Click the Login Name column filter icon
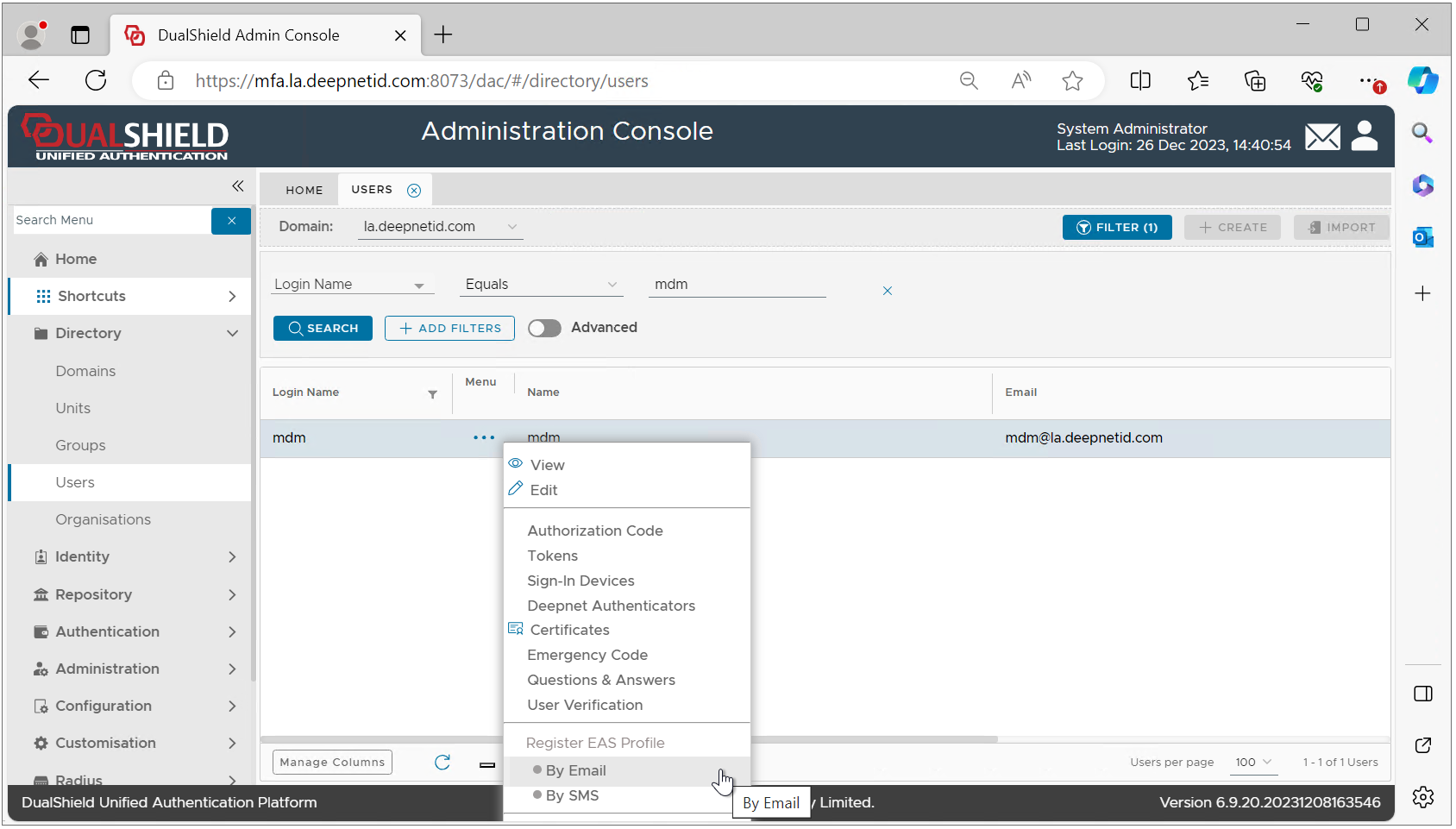Viewport: 1456px width, 829px height. click(x=432, y=394)
